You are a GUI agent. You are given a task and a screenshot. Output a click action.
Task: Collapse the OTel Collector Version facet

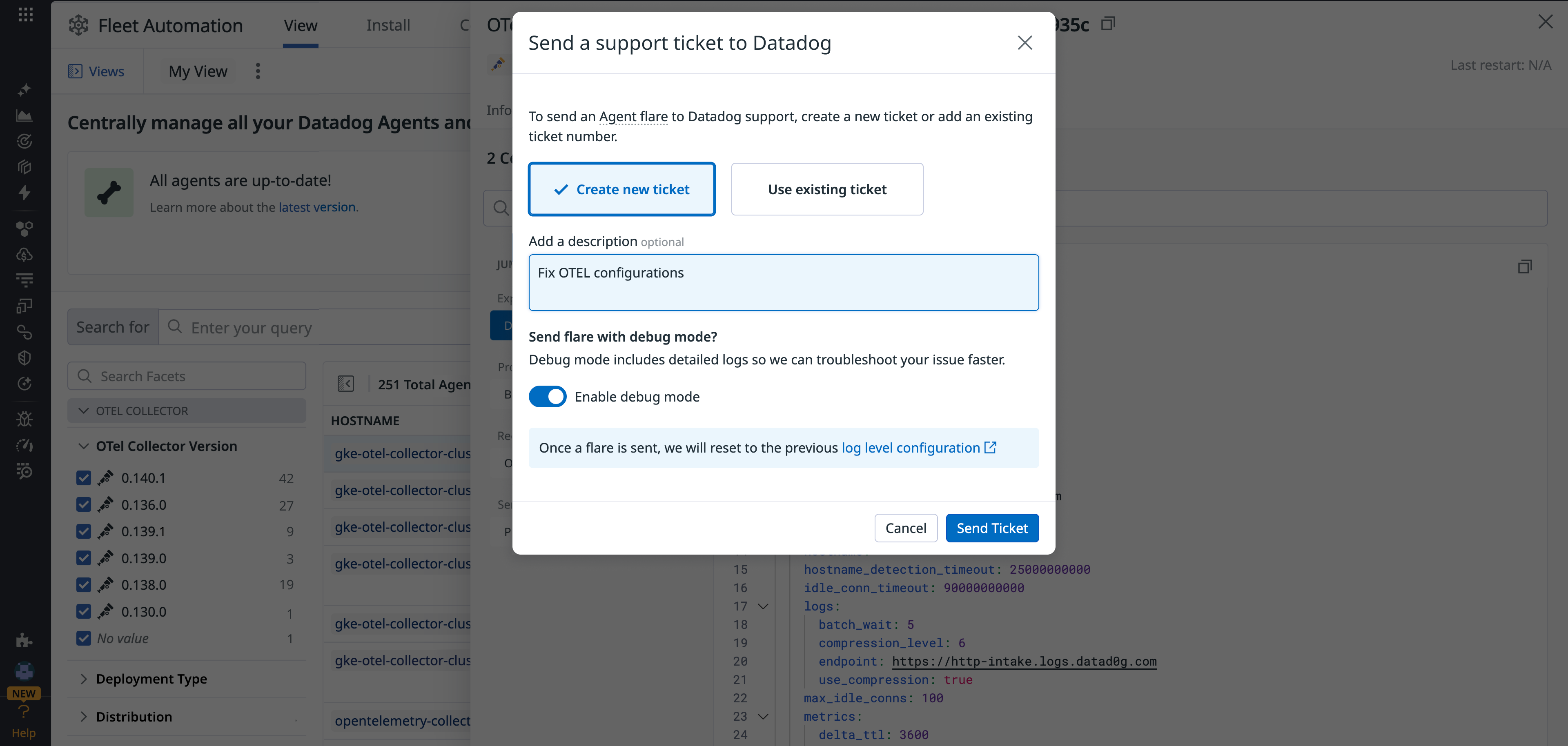(84, 446)
